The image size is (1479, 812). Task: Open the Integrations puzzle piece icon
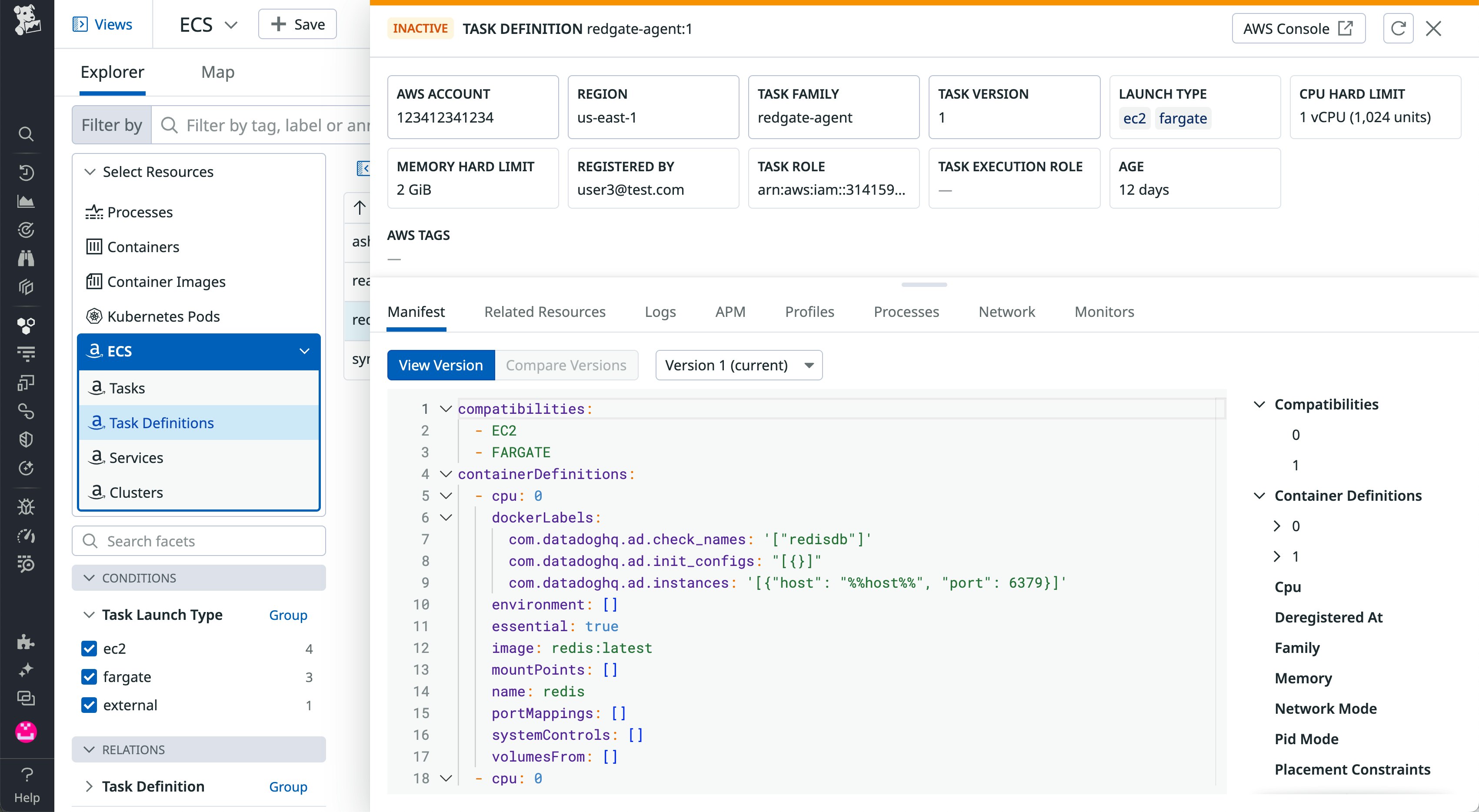[x=27, y=642]
